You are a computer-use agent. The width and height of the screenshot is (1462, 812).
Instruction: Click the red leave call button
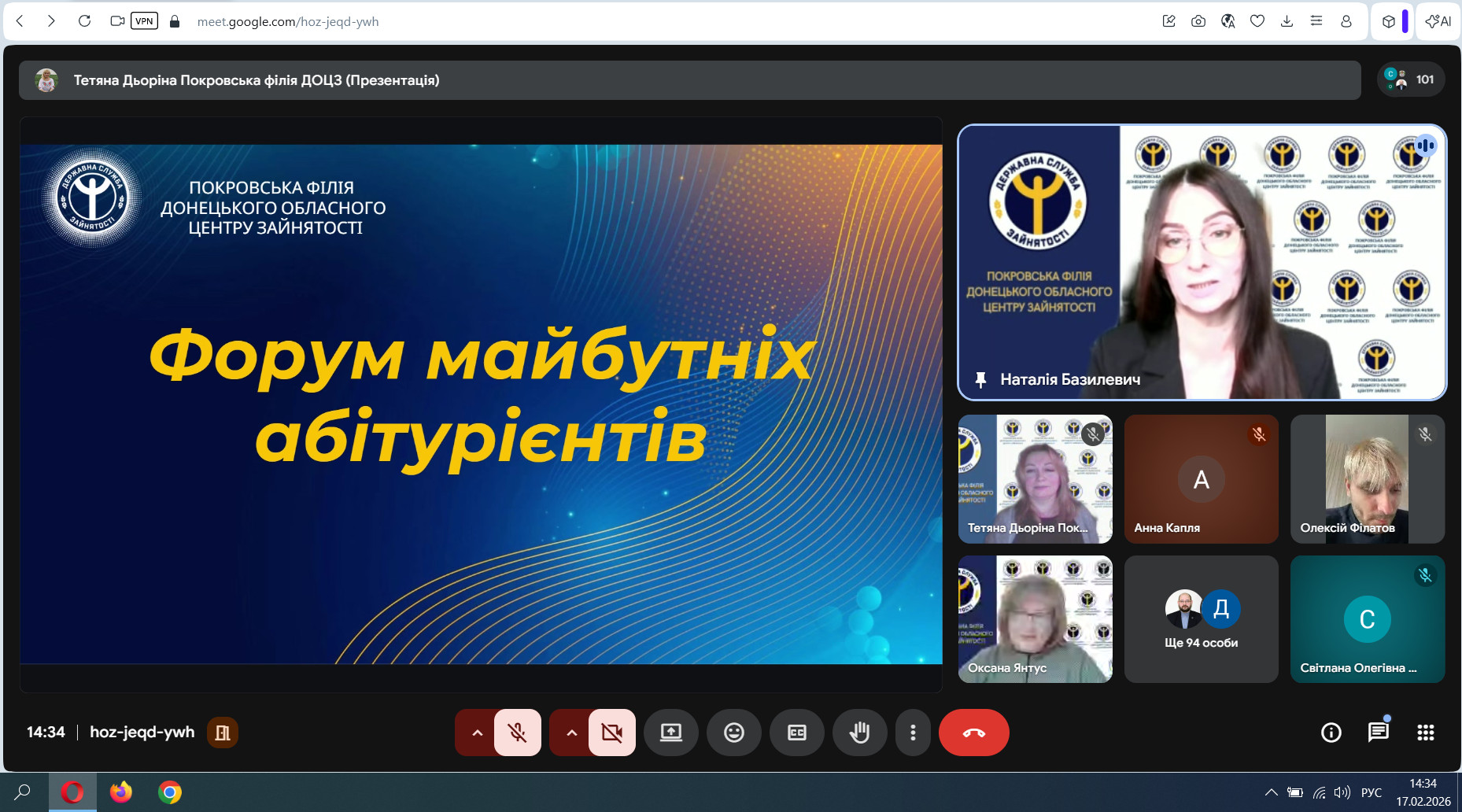[973, 733]
